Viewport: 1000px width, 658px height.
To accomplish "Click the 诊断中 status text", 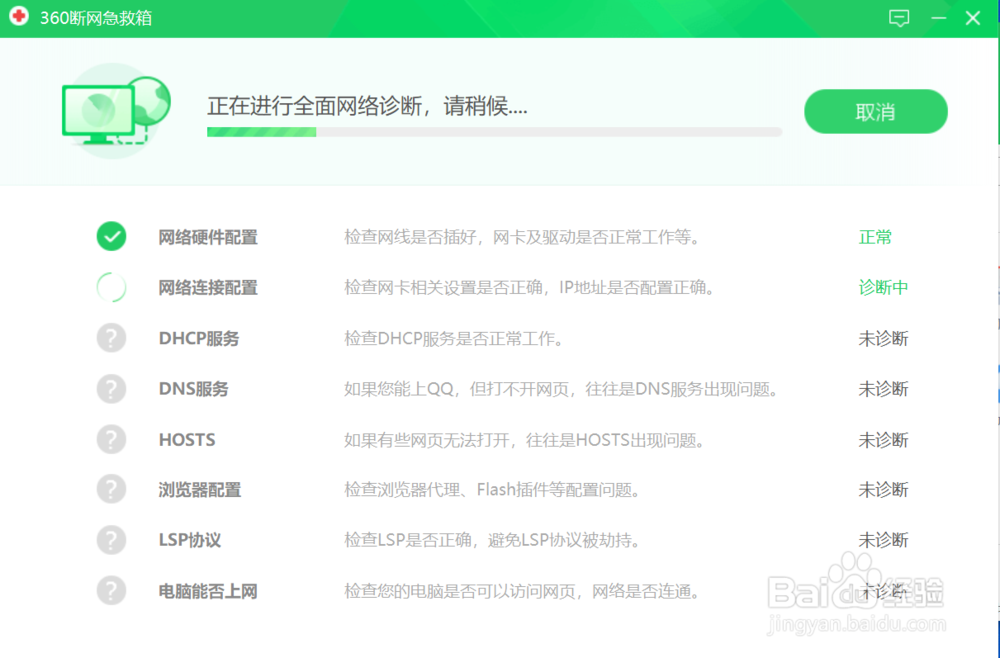I will tap(884, 287).
